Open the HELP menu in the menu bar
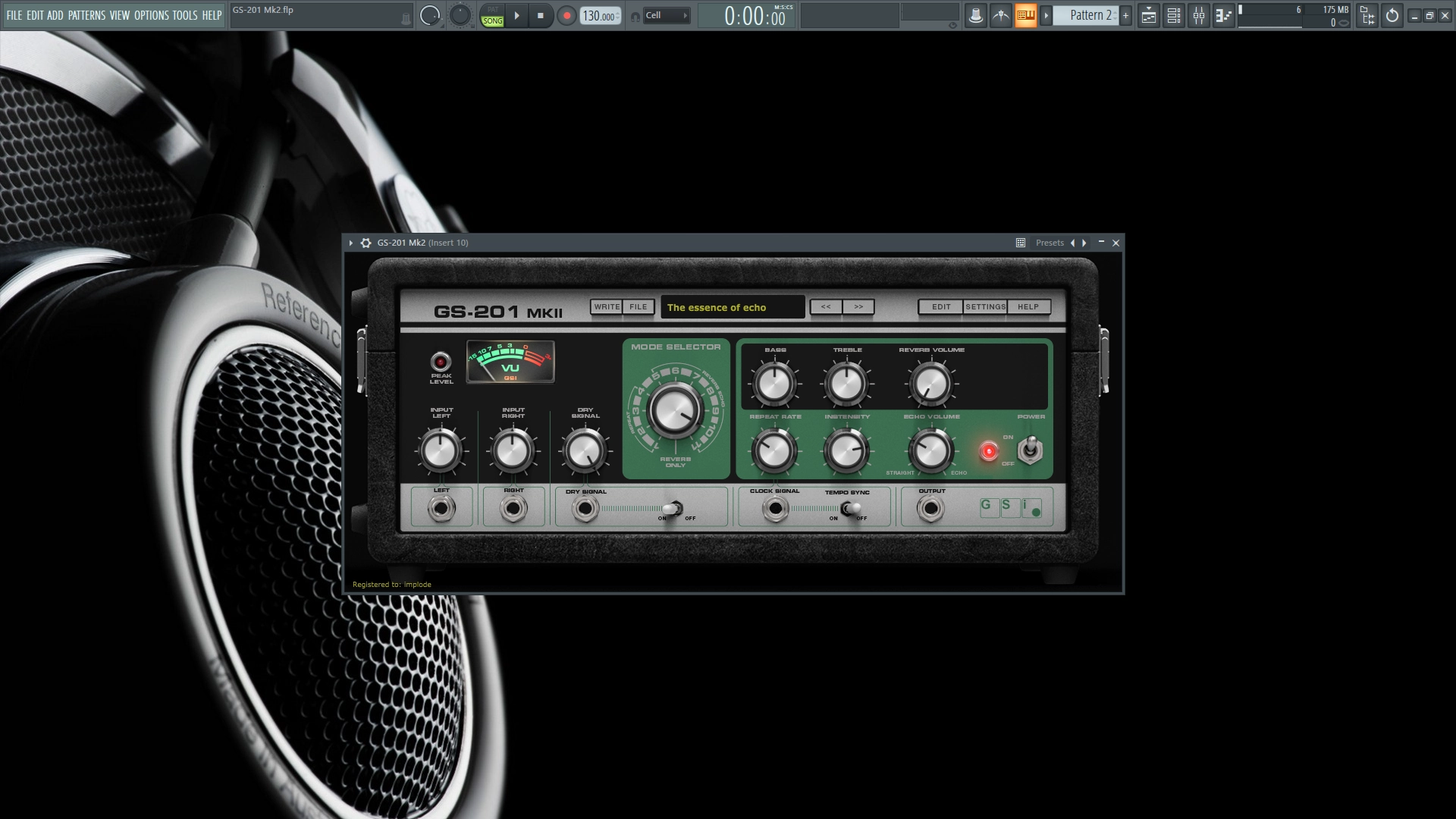 (212, 15)
